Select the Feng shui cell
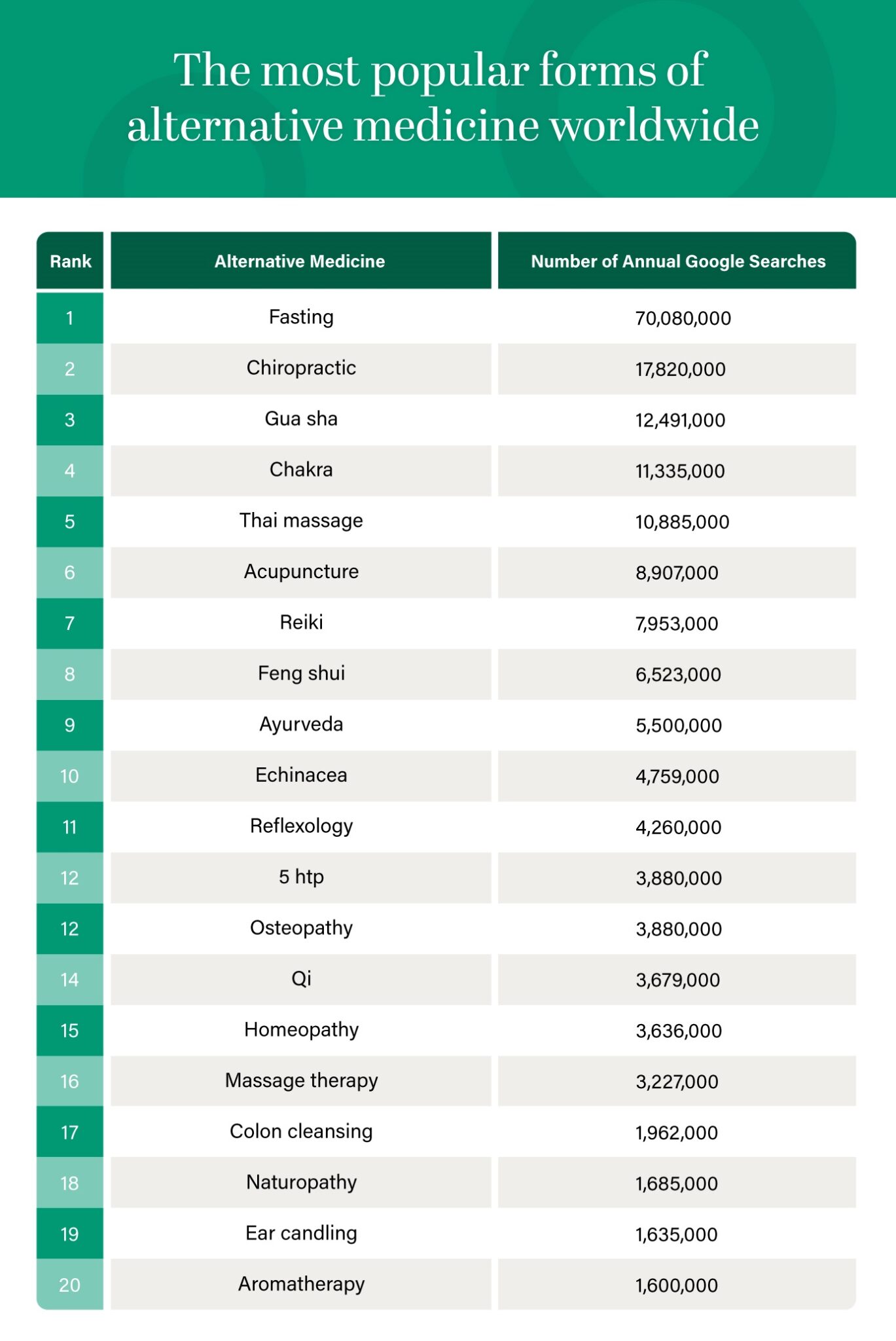 (x=301, y=674)
